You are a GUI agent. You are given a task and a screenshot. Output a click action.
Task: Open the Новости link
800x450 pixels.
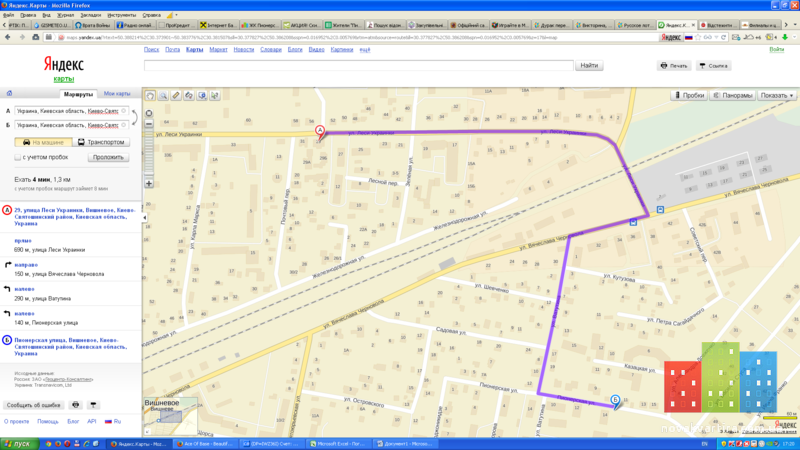click(x=244, y=49)
